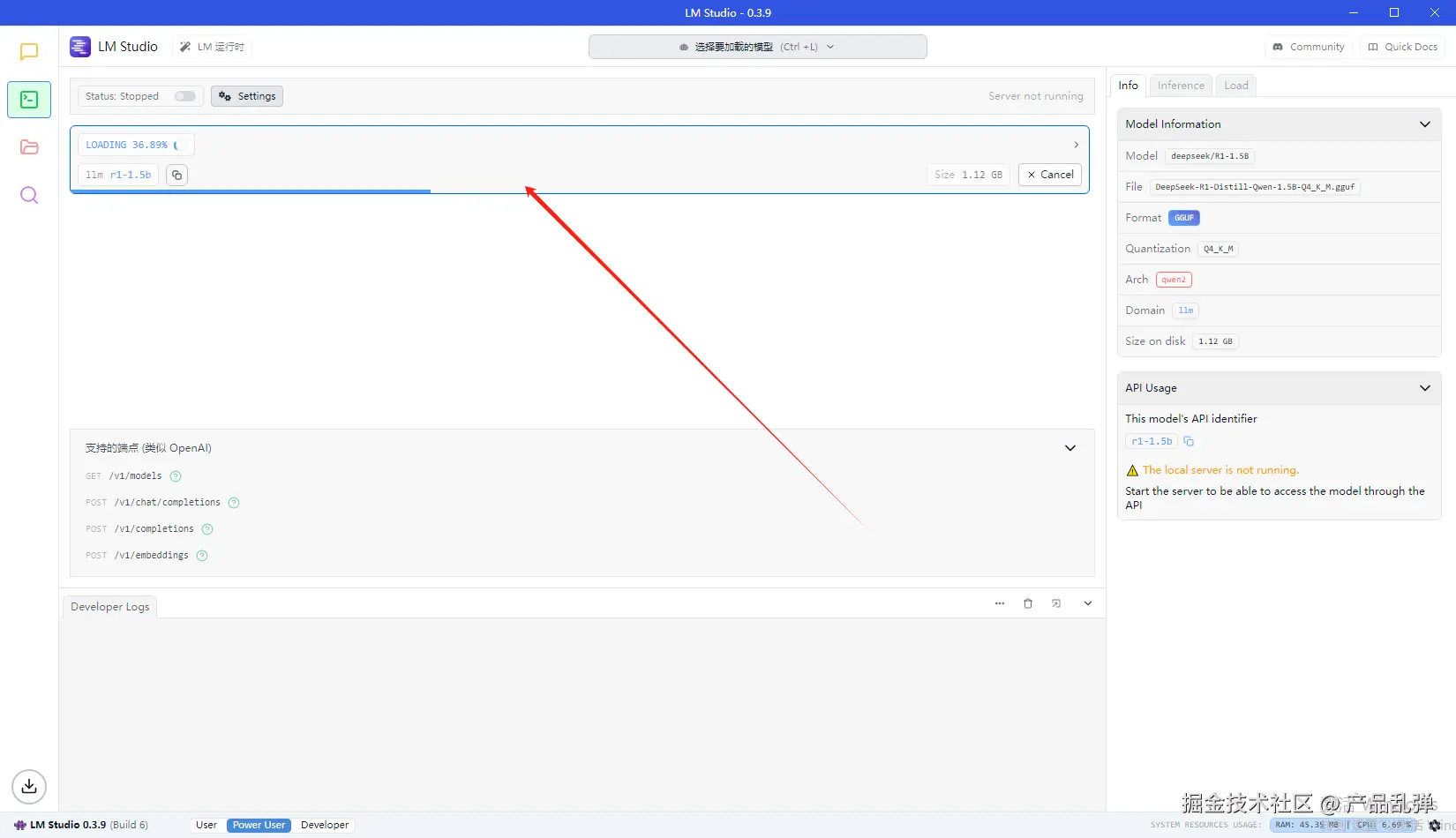Screen dimensions: 1456x838
Task: Show help for POST /v1/chat/completions
Action: [x=234, y=503]
